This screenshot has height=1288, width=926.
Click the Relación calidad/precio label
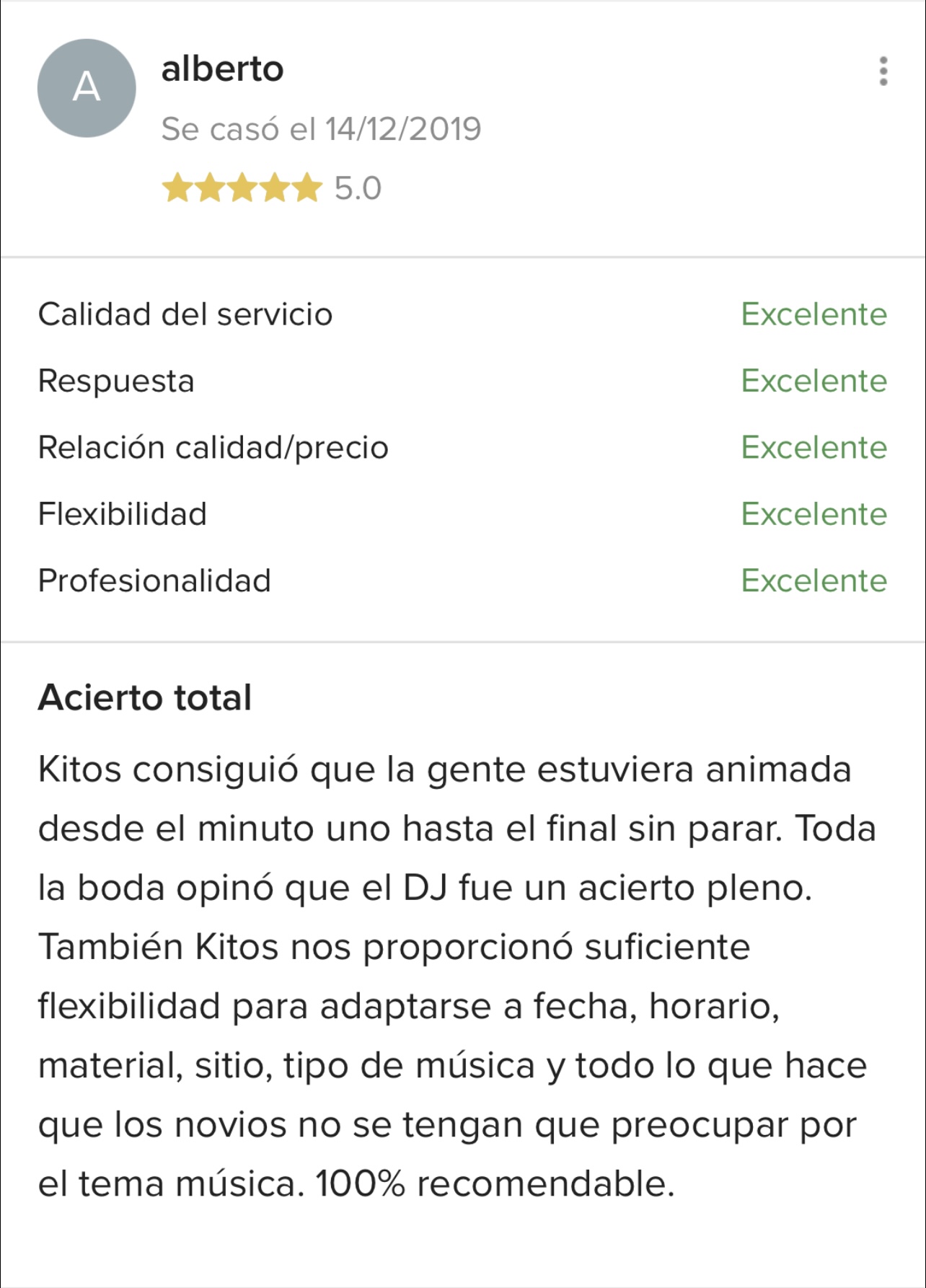pos(213,448)
